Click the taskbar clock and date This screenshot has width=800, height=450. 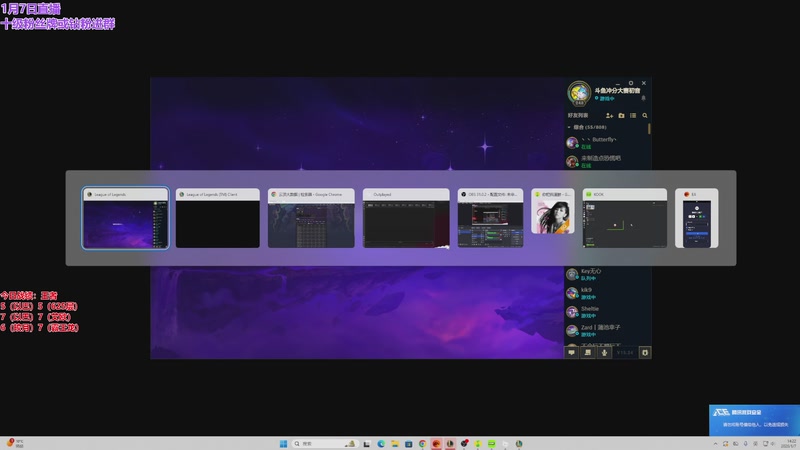pos(790,443)
